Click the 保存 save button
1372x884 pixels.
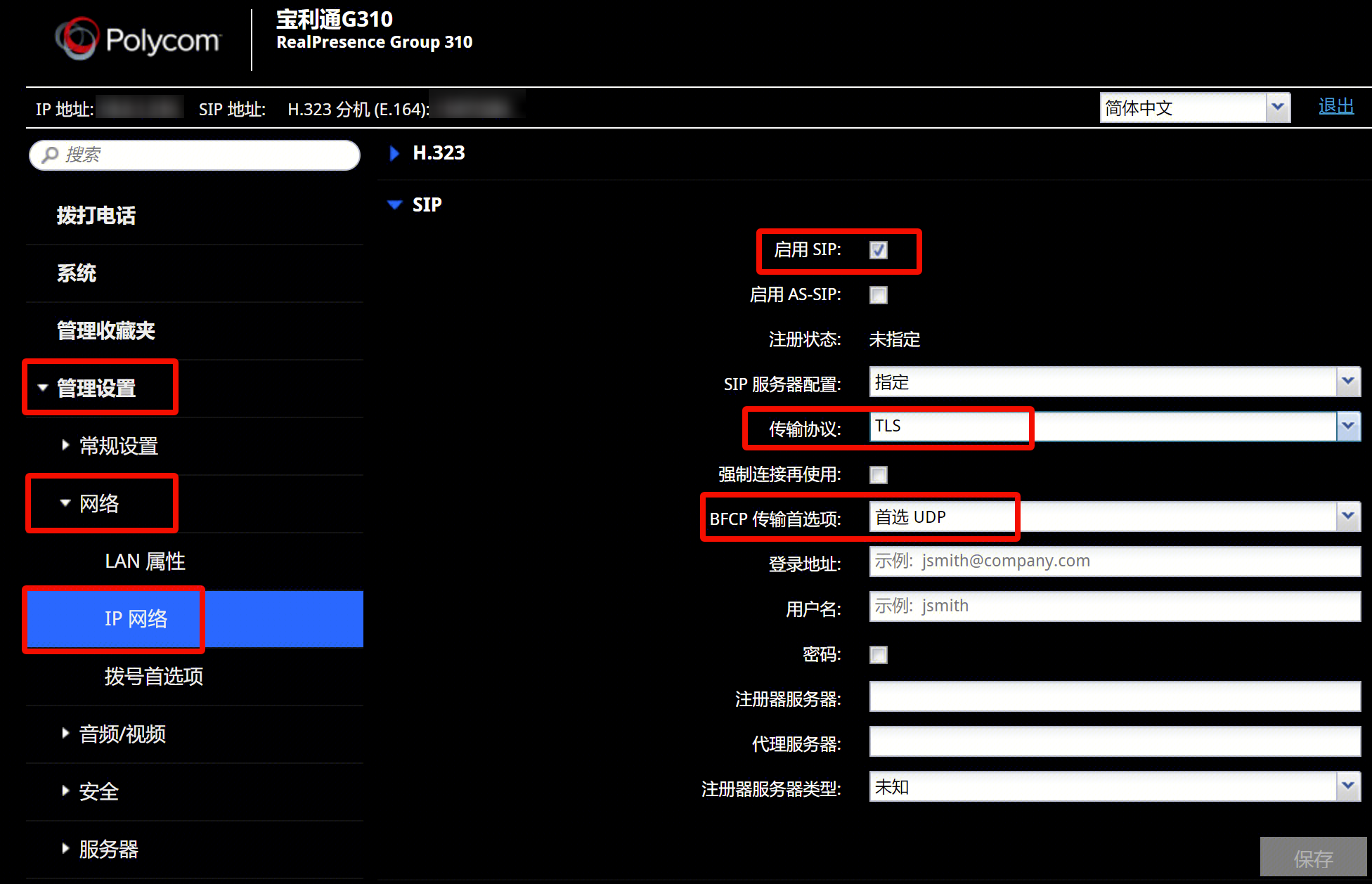pos(1313,857)
